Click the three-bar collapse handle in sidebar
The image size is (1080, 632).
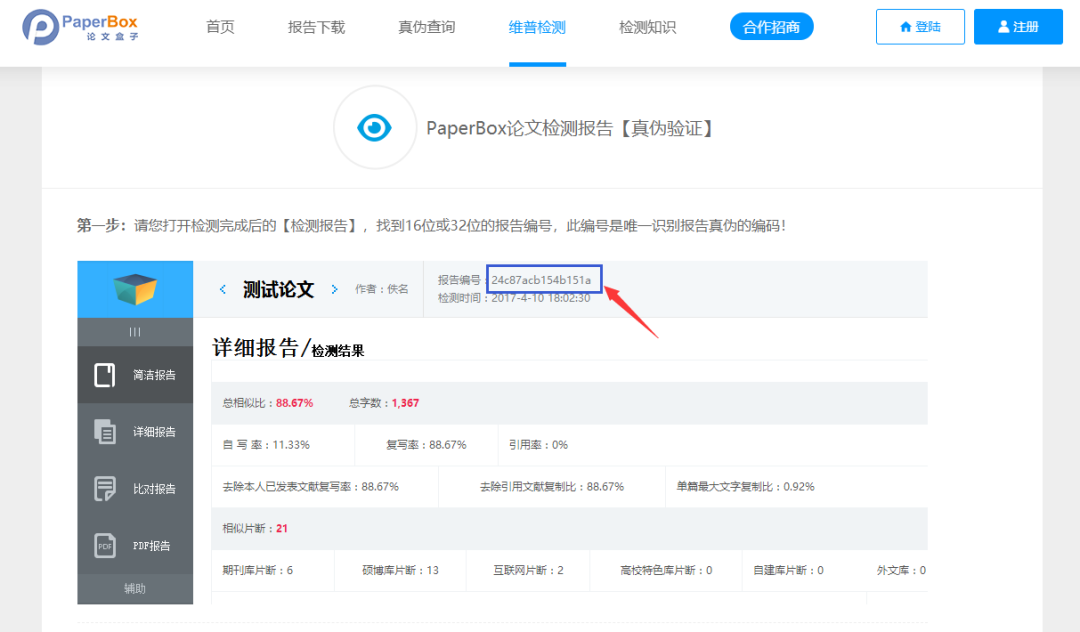pos(135,332)
